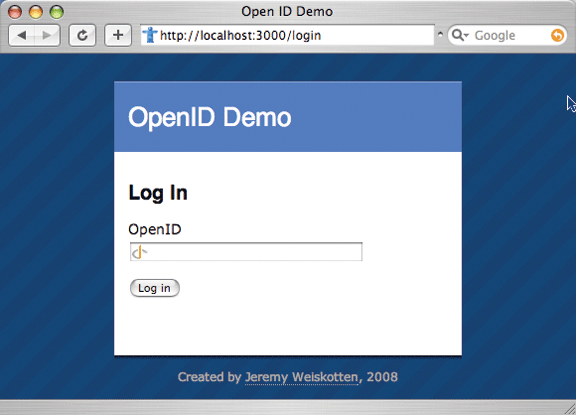Screen dimensions: 576x415
Task: Open the magnifying glass search options dropdown
Action: [x=460, y=35]
